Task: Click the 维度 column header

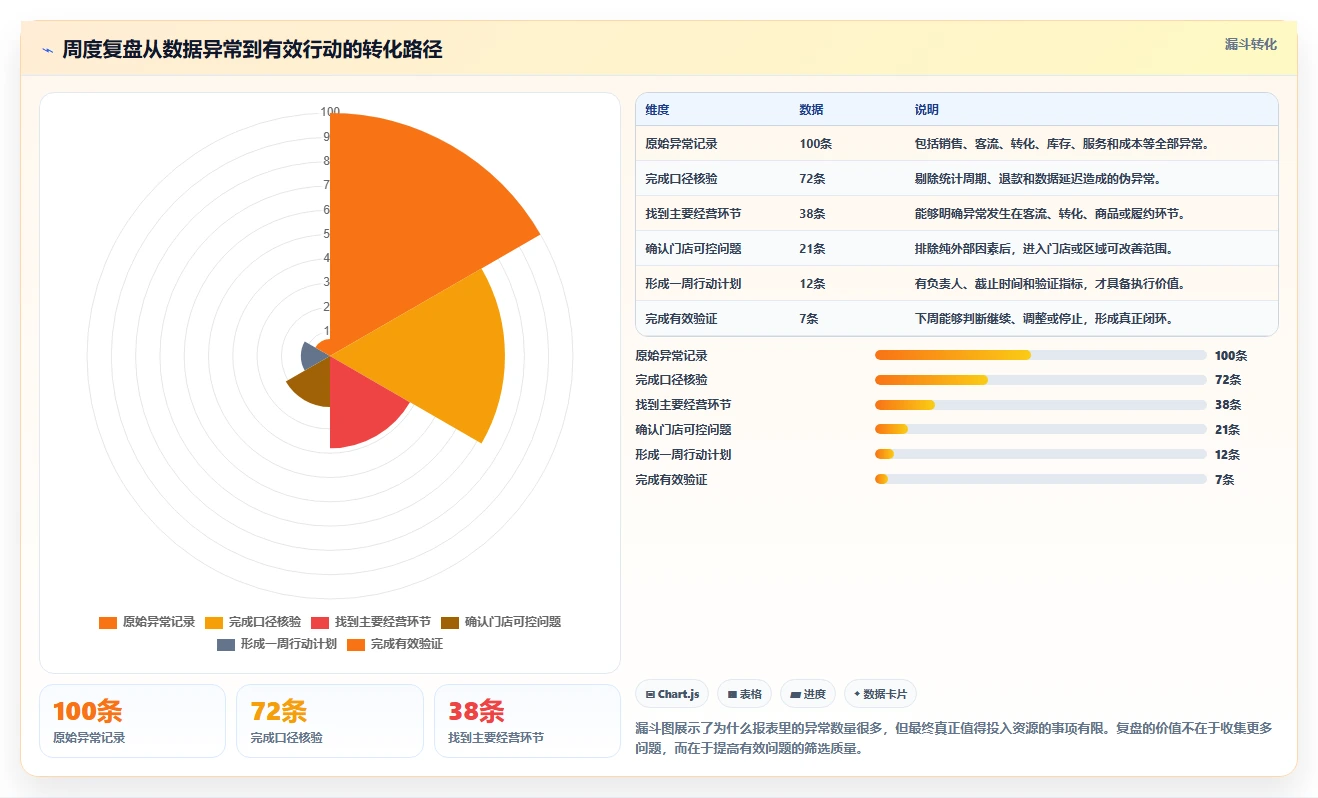Action: [657, 110]
